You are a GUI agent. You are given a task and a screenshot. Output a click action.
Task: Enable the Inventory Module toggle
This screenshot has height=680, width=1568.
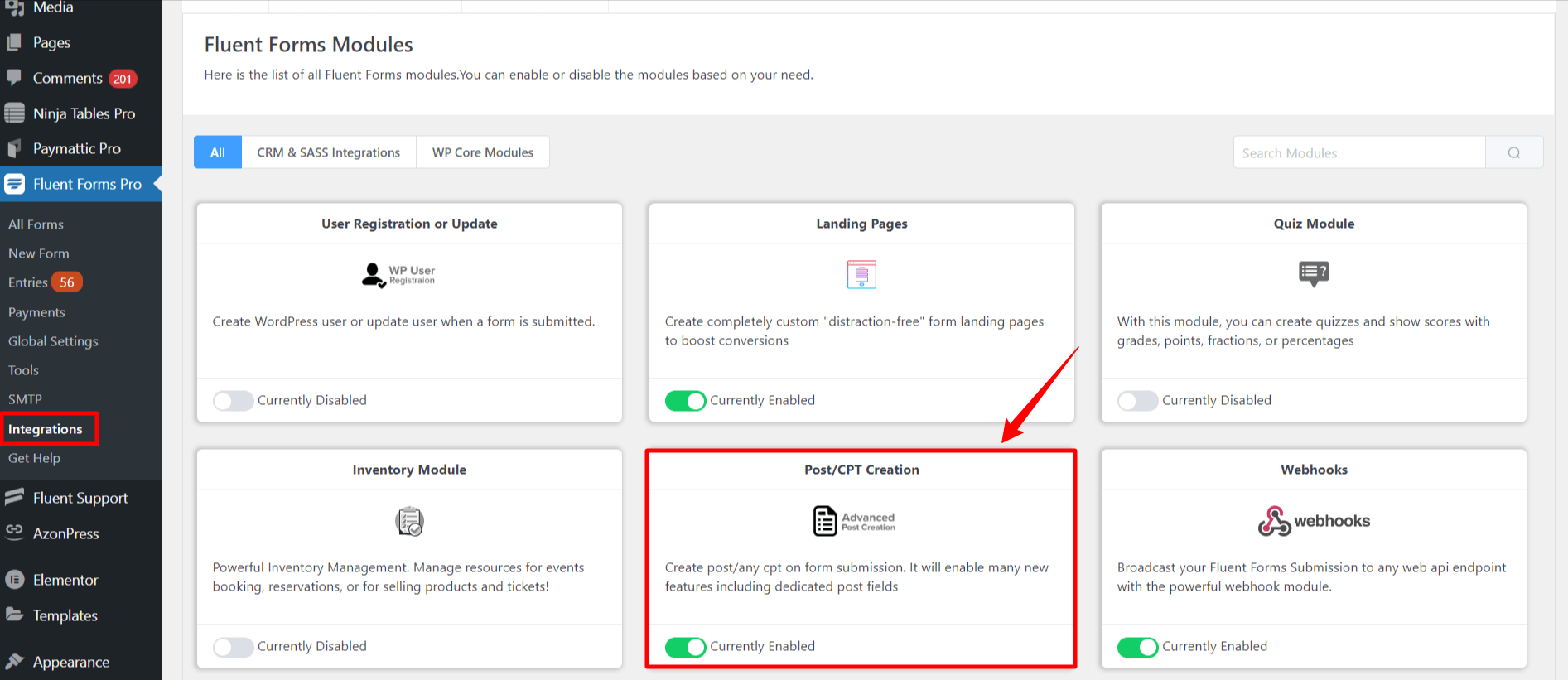point(233,647)
